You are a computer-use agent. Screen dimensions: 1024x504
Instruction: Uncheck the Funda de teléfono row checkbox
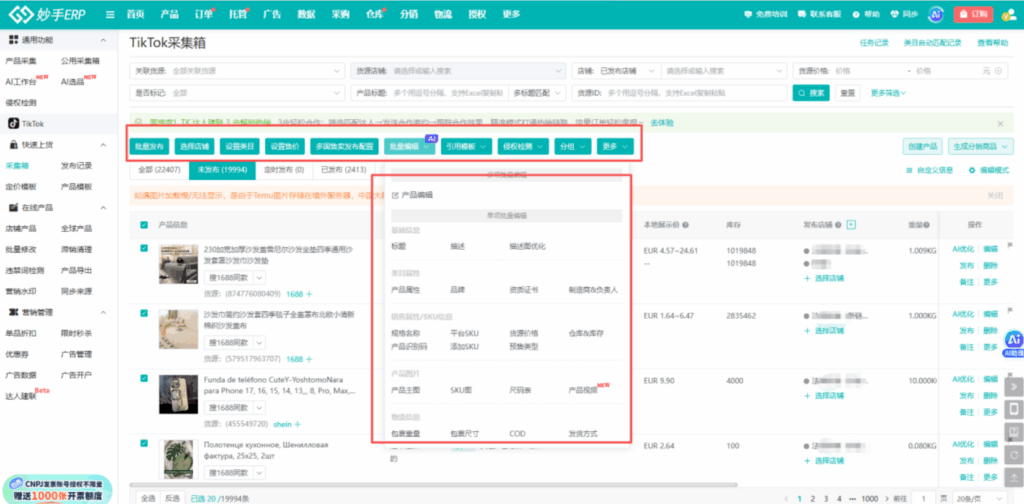point(144,378)
